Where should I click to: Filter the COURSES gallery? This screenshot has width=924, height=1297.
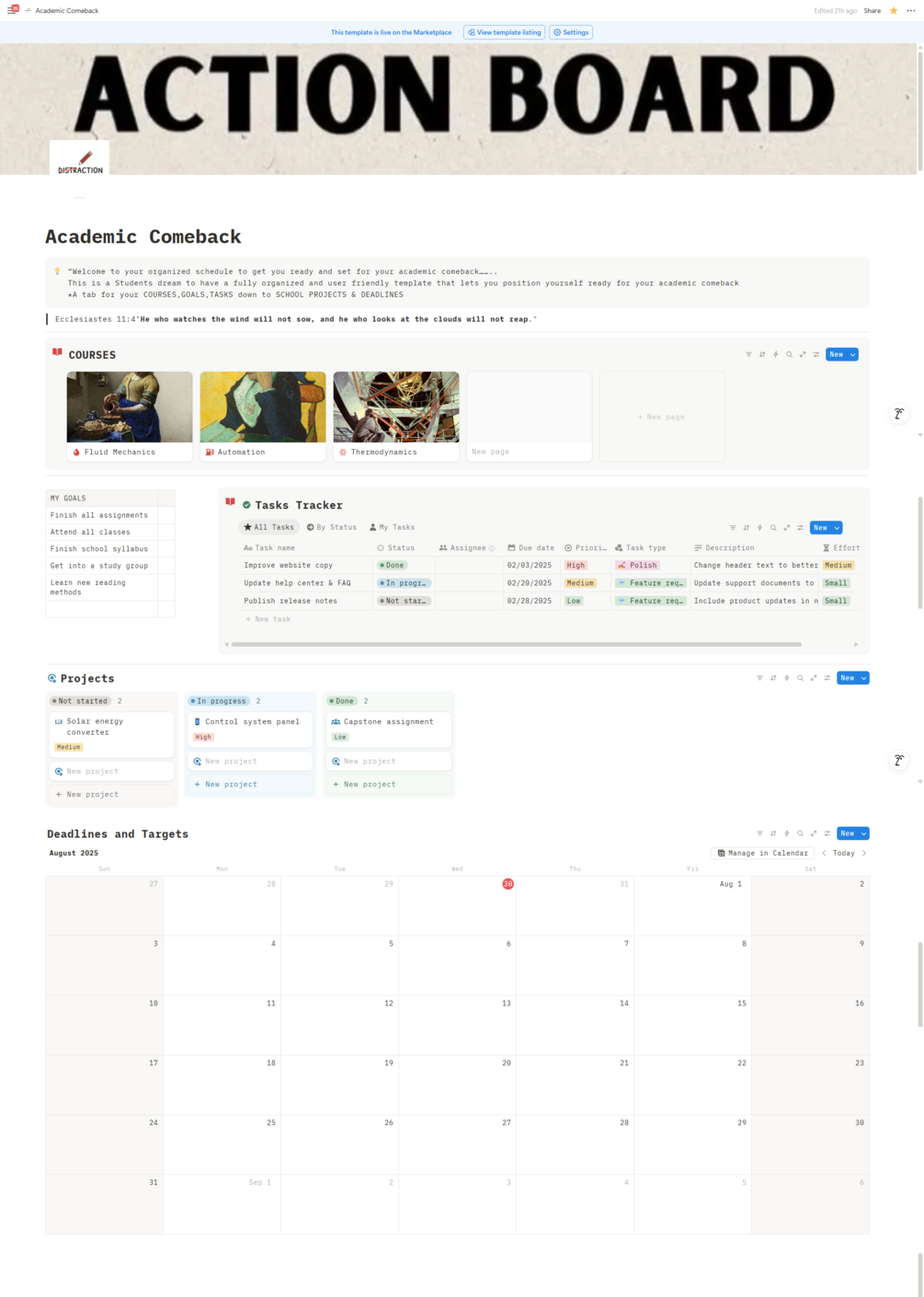click(x=748, y=354)
